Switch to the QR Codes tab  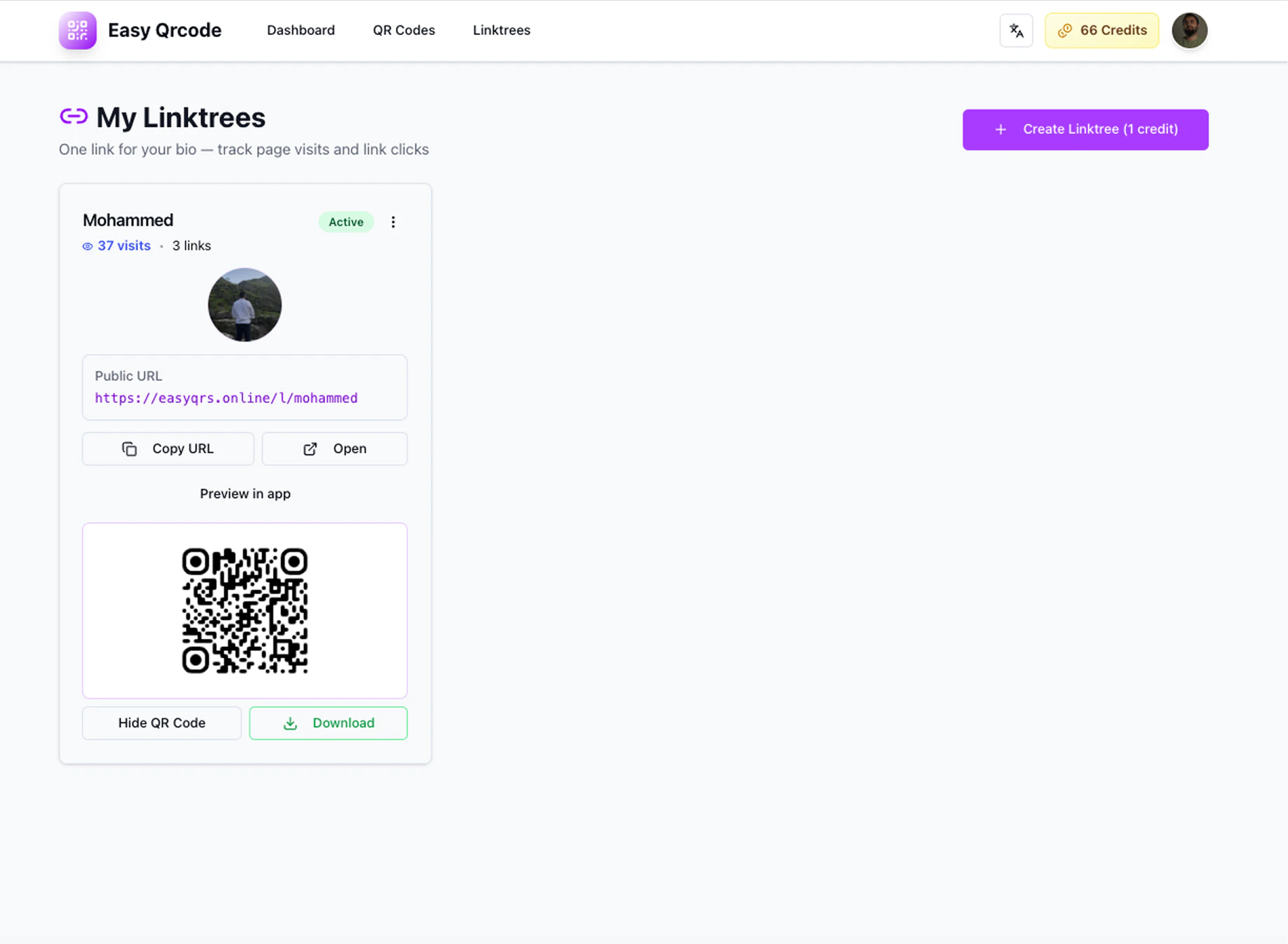(x=404, y=30)
